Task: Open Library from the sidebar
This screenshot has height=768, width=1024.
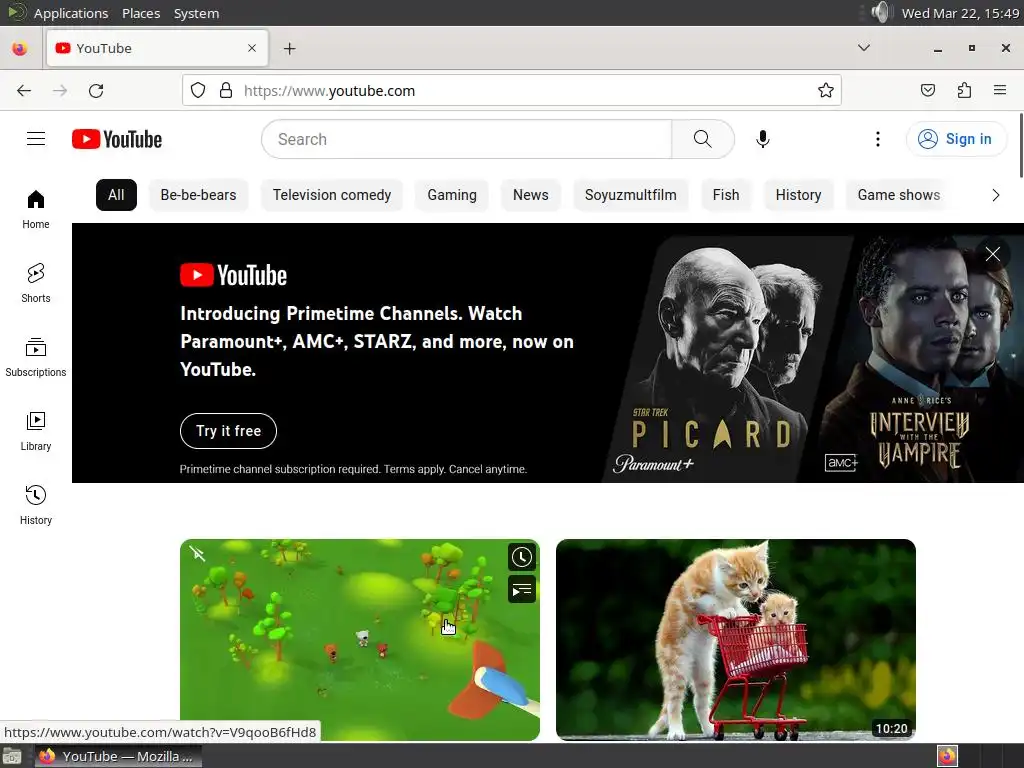Action: pyautogui.click(x=36, y=431)
